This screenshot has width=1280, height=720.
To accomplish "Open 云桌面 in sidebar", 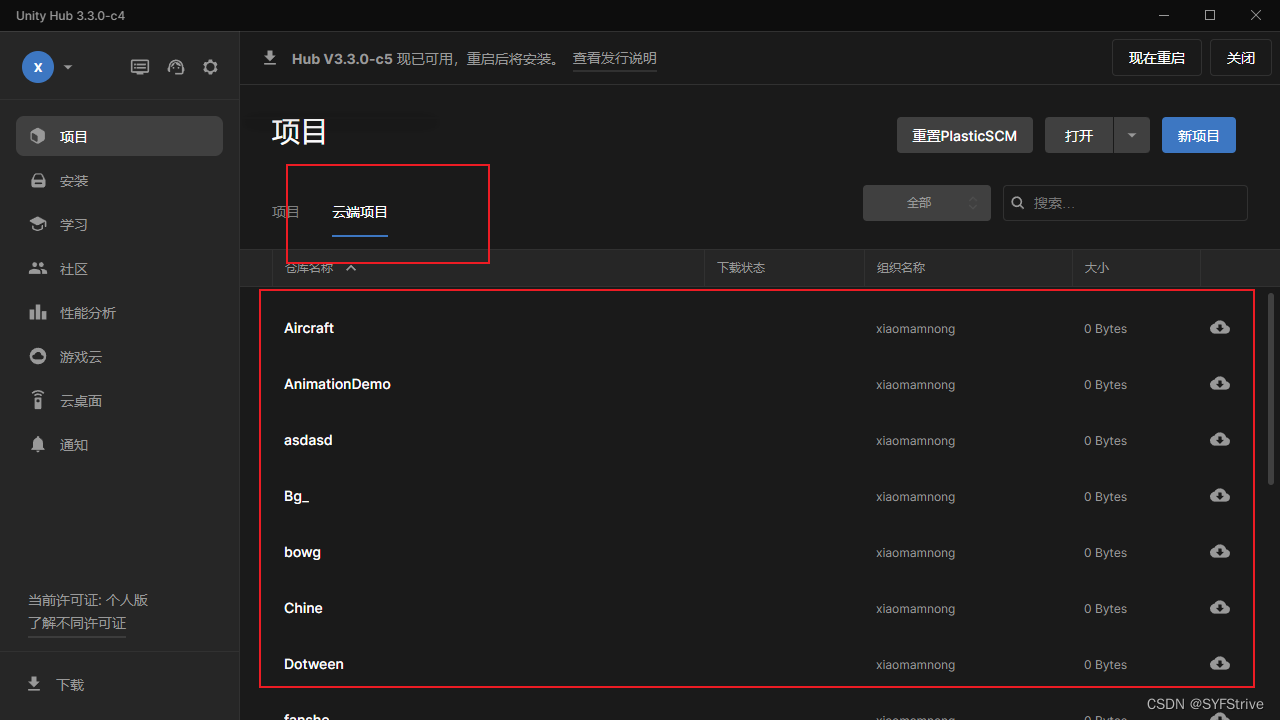I will [x=119, y=401].
